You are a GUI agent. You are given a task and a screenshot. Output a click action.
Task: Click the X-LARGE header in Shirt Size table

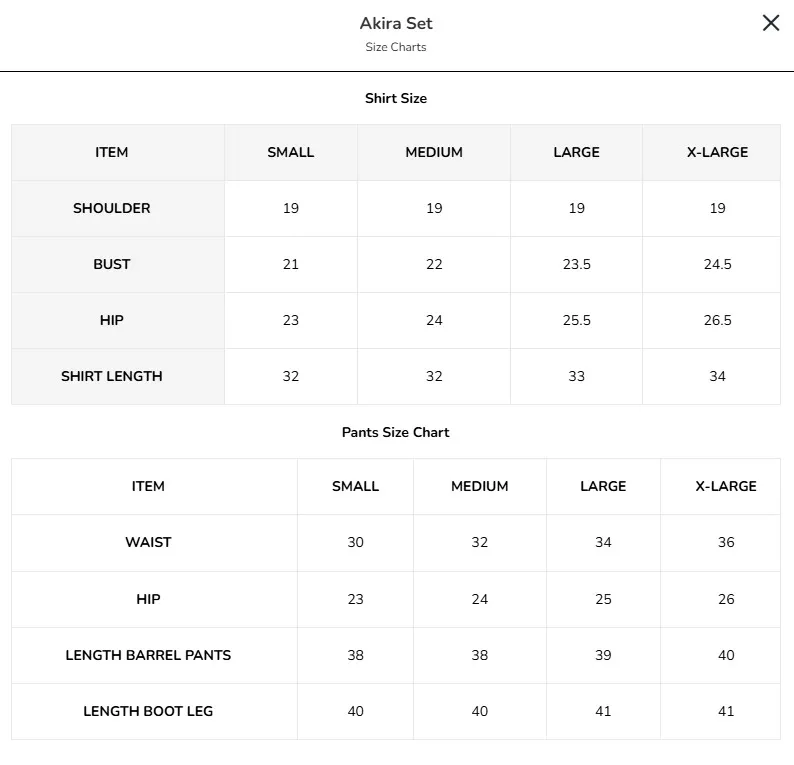click(717, 152)
